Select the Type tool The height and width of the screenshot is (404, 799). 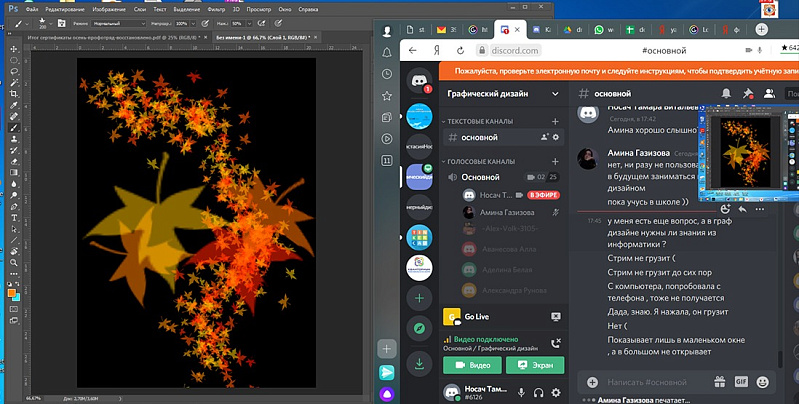click(x=14, y=218)
